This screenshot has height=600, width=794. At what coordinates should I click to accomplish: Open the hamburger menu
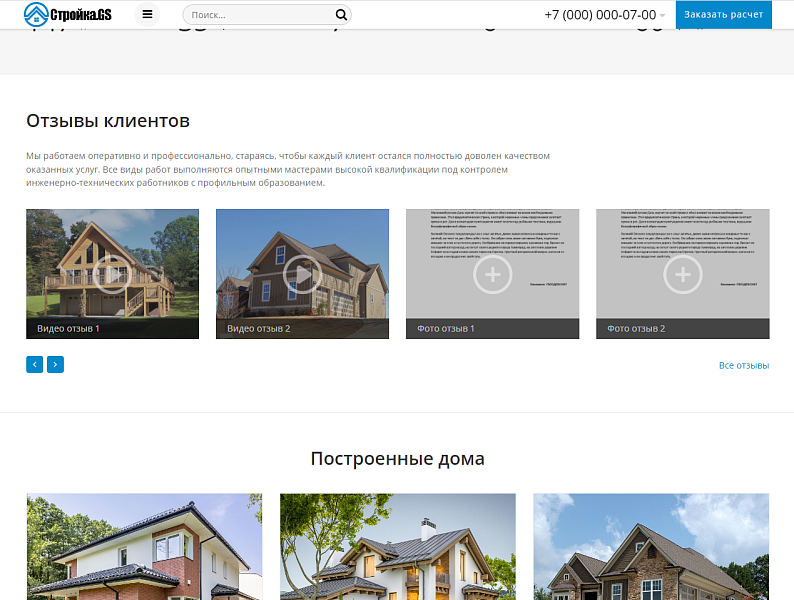[147, 15]
